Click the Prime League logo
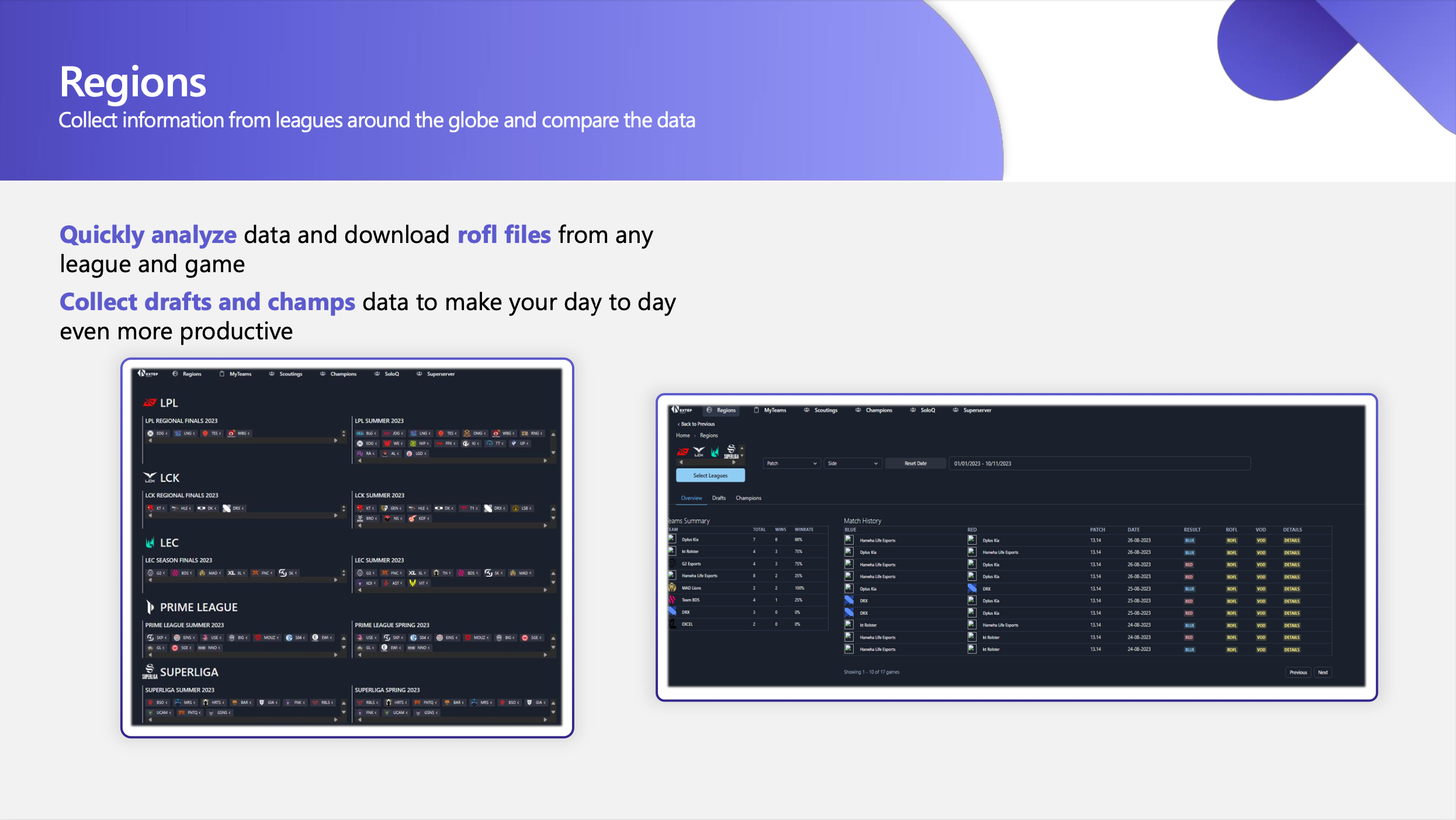 (x=150, y=607)
